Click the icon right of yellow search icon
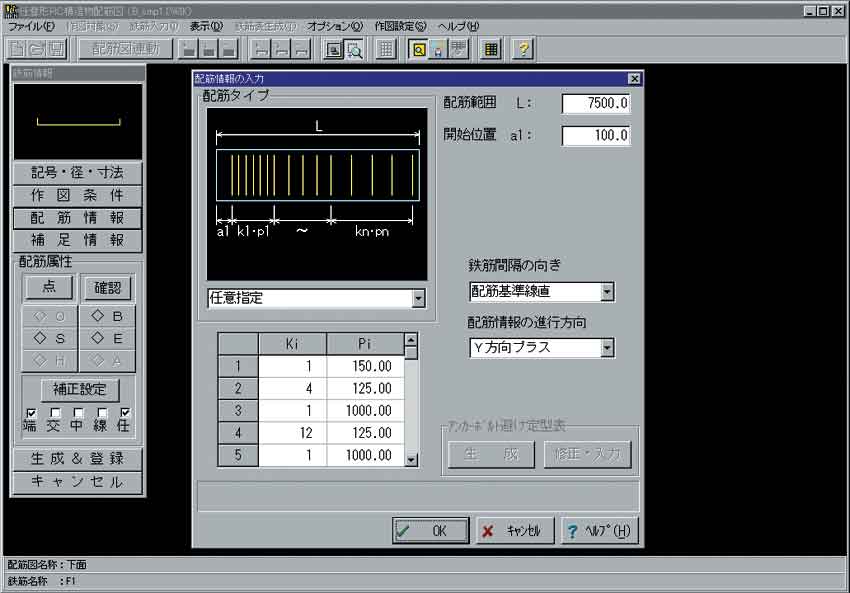 click(438, 50)
